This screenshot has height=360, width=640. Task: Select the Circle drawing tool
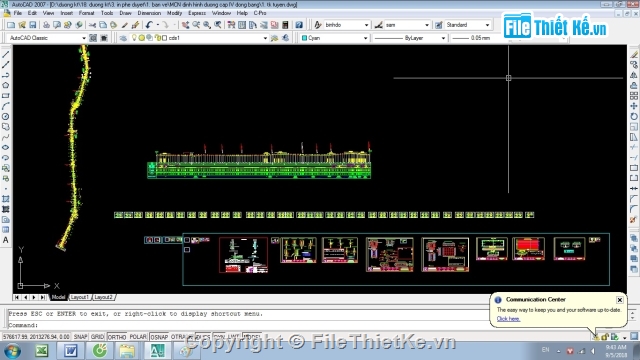[6, 116]
